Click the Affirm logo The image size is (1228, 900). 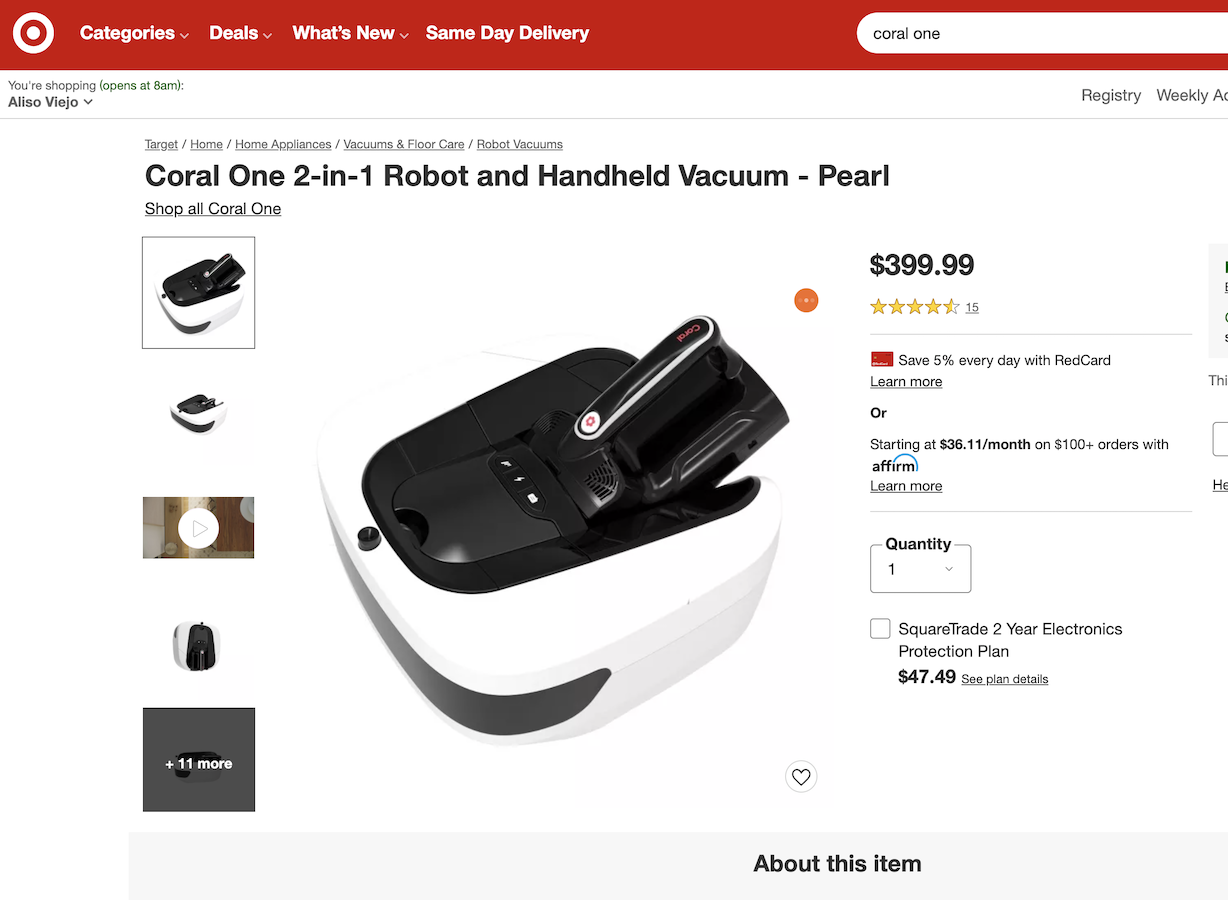pyautogui.click(x=895, y=465)
